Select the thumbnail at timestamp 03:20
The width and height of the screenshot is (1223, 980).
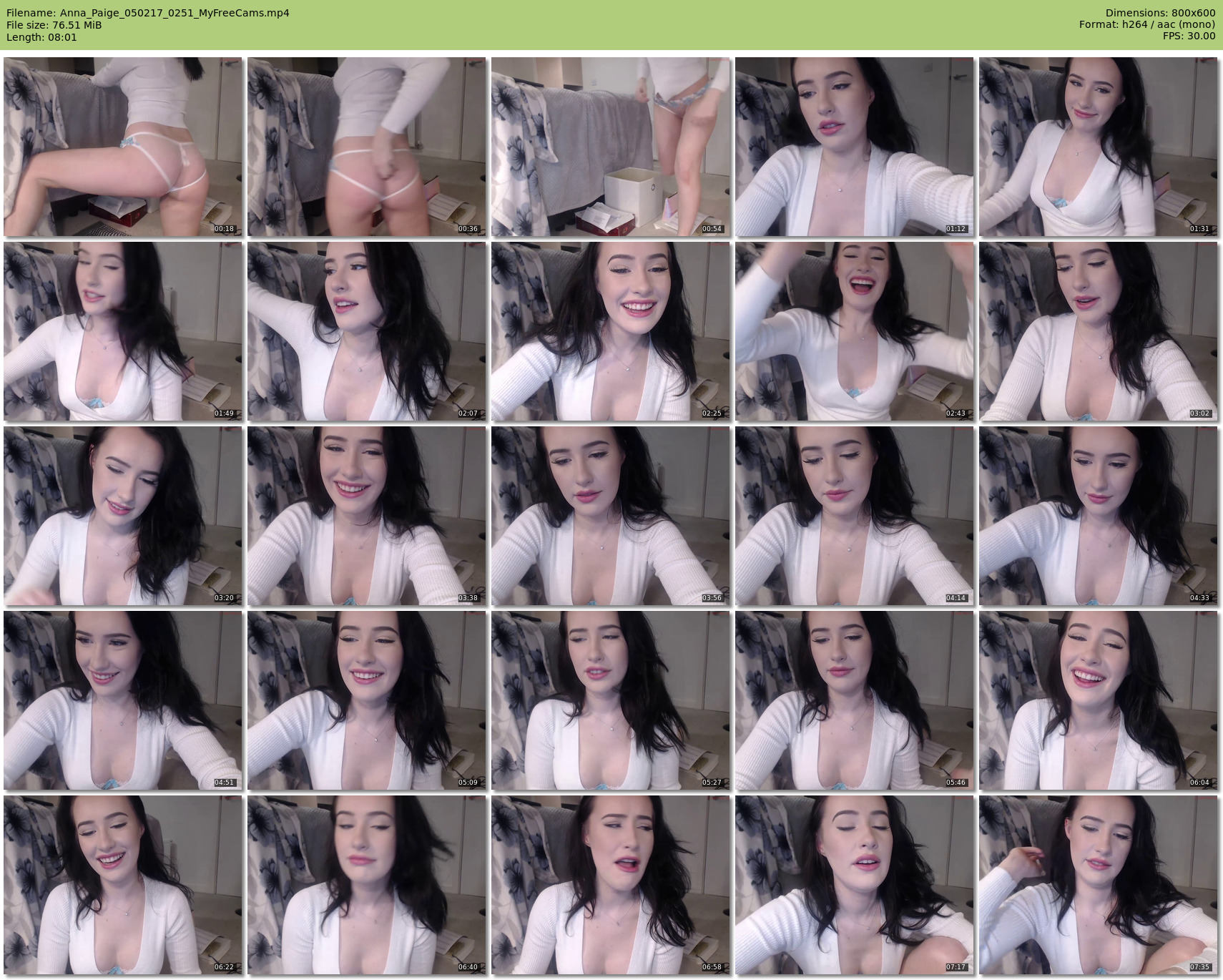point(123,516)
